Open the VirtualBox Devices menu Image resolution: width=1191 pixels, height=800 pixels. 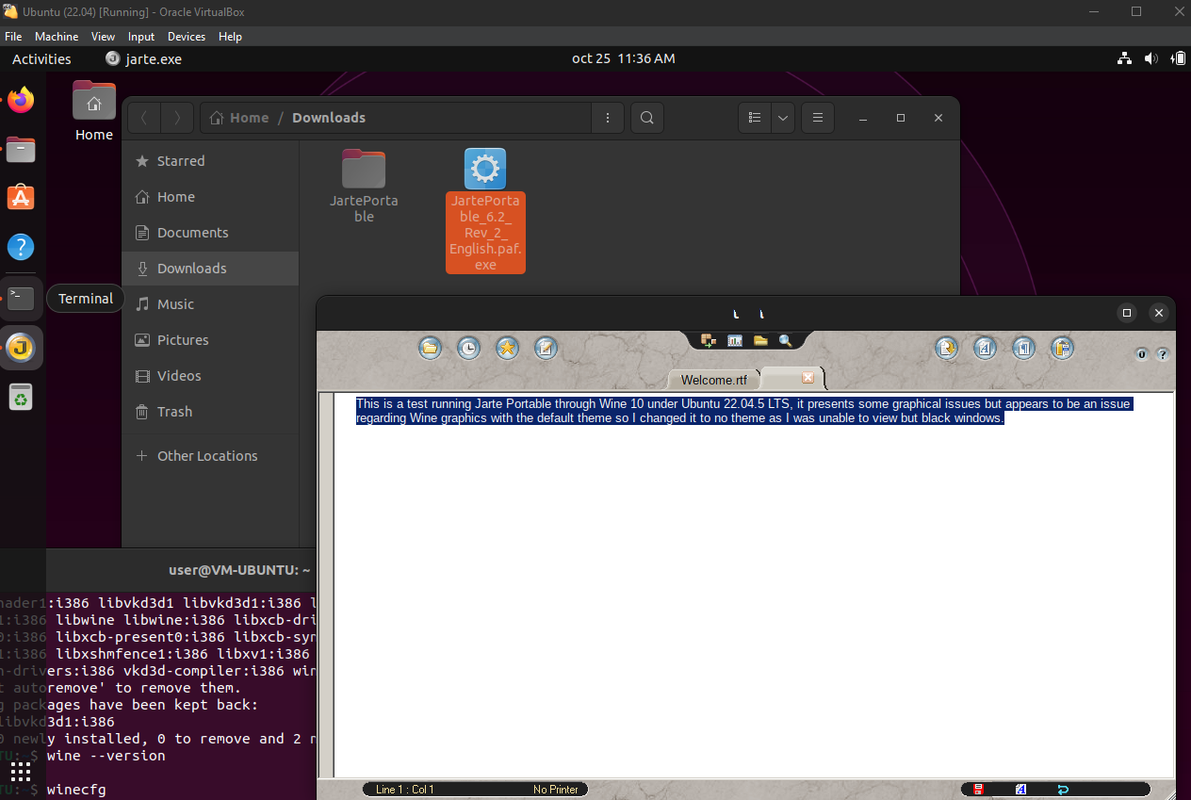click(x=186, y=36)
